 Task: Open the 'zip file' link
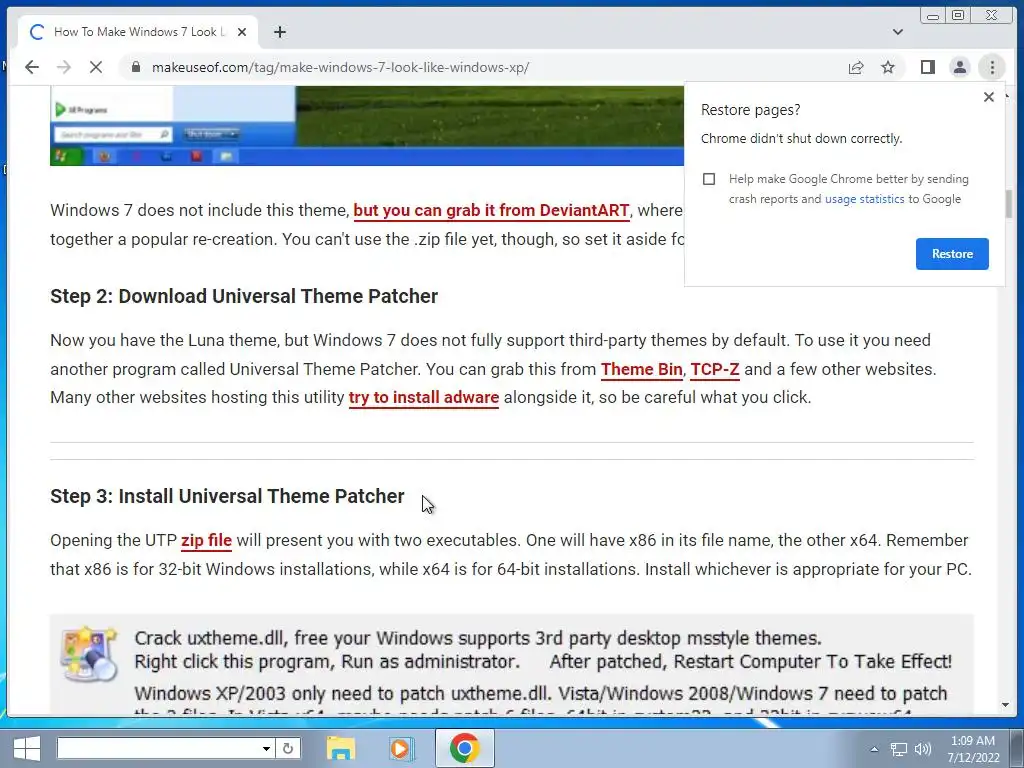click(206, 541)
